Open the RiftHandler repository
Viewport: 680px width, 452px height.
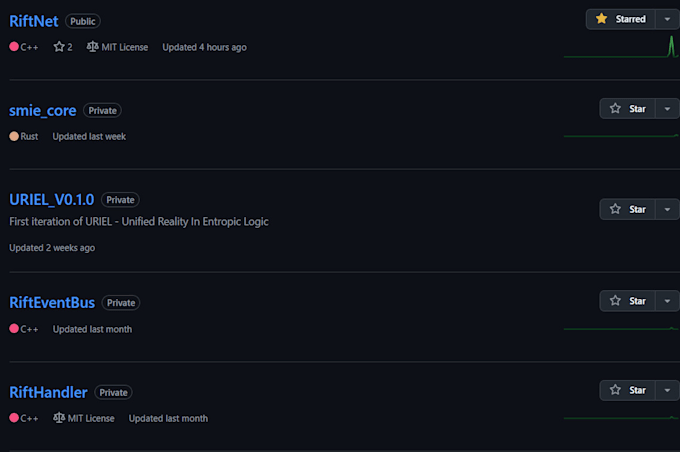click(48, 392)
